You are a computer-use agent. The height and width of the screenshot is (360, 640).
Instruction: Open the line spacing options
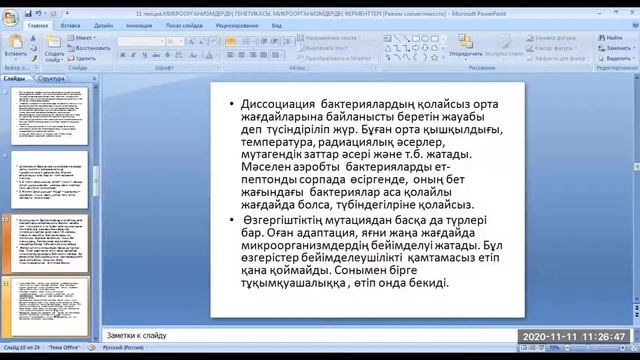click(x=287, y=42)
